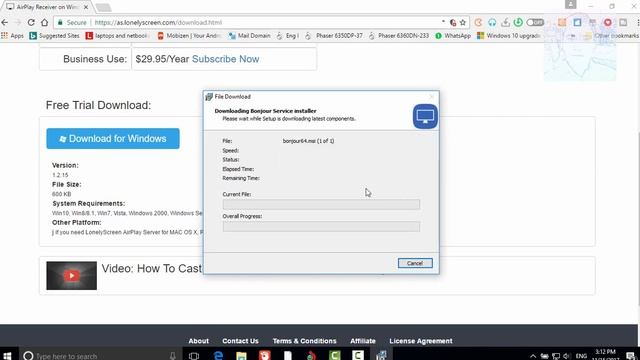Open the laptops and netbooks bookmark
The width and height of the screenshot is (640, 360).
116,36
